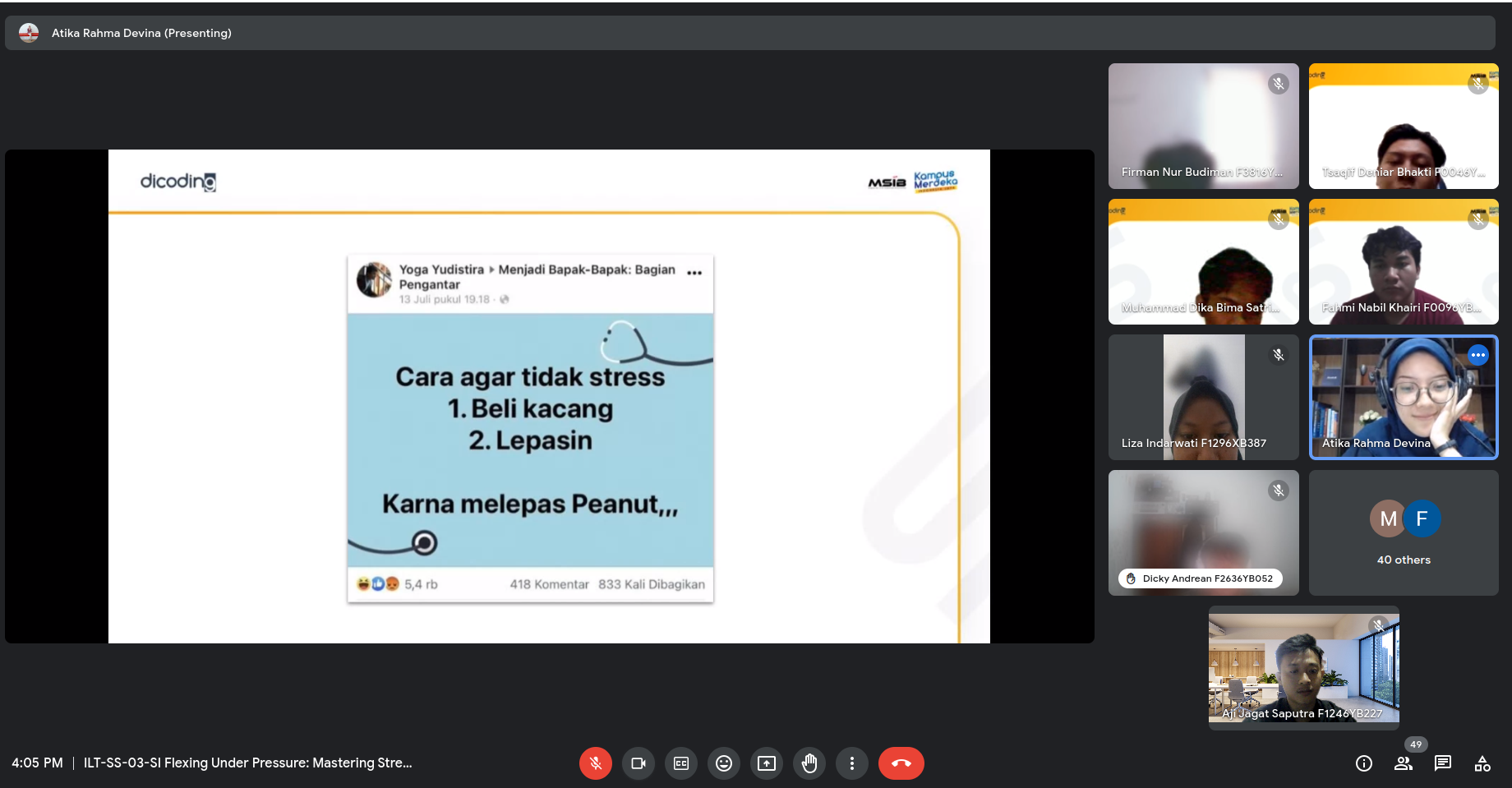Open the 40 others participants tile

(x=1404, y=532)
